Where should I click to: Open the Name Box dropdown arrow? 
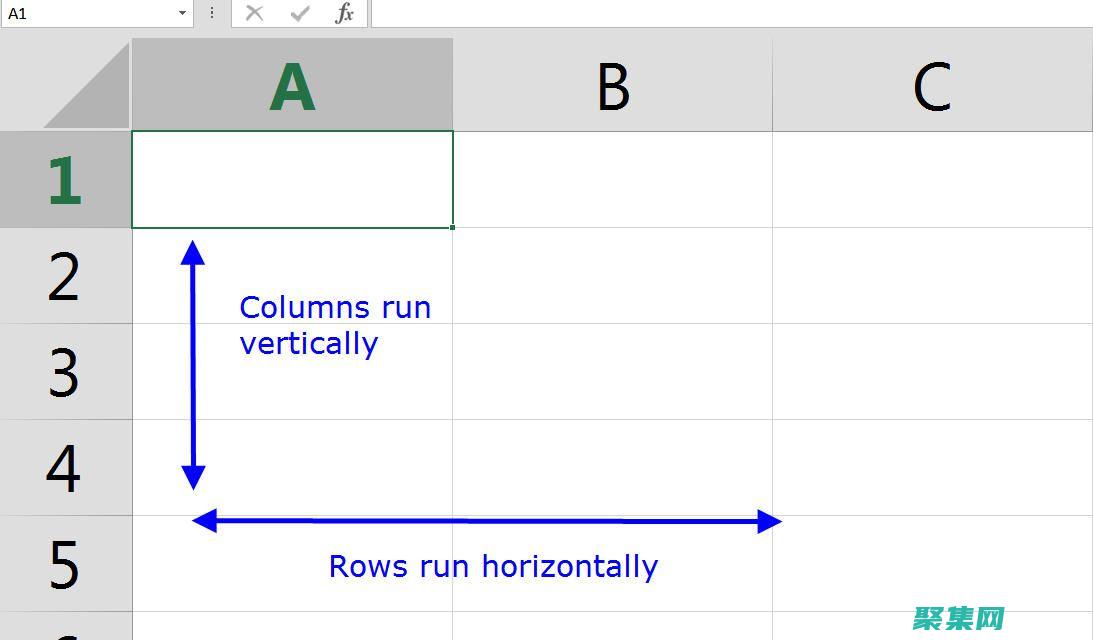182,13
